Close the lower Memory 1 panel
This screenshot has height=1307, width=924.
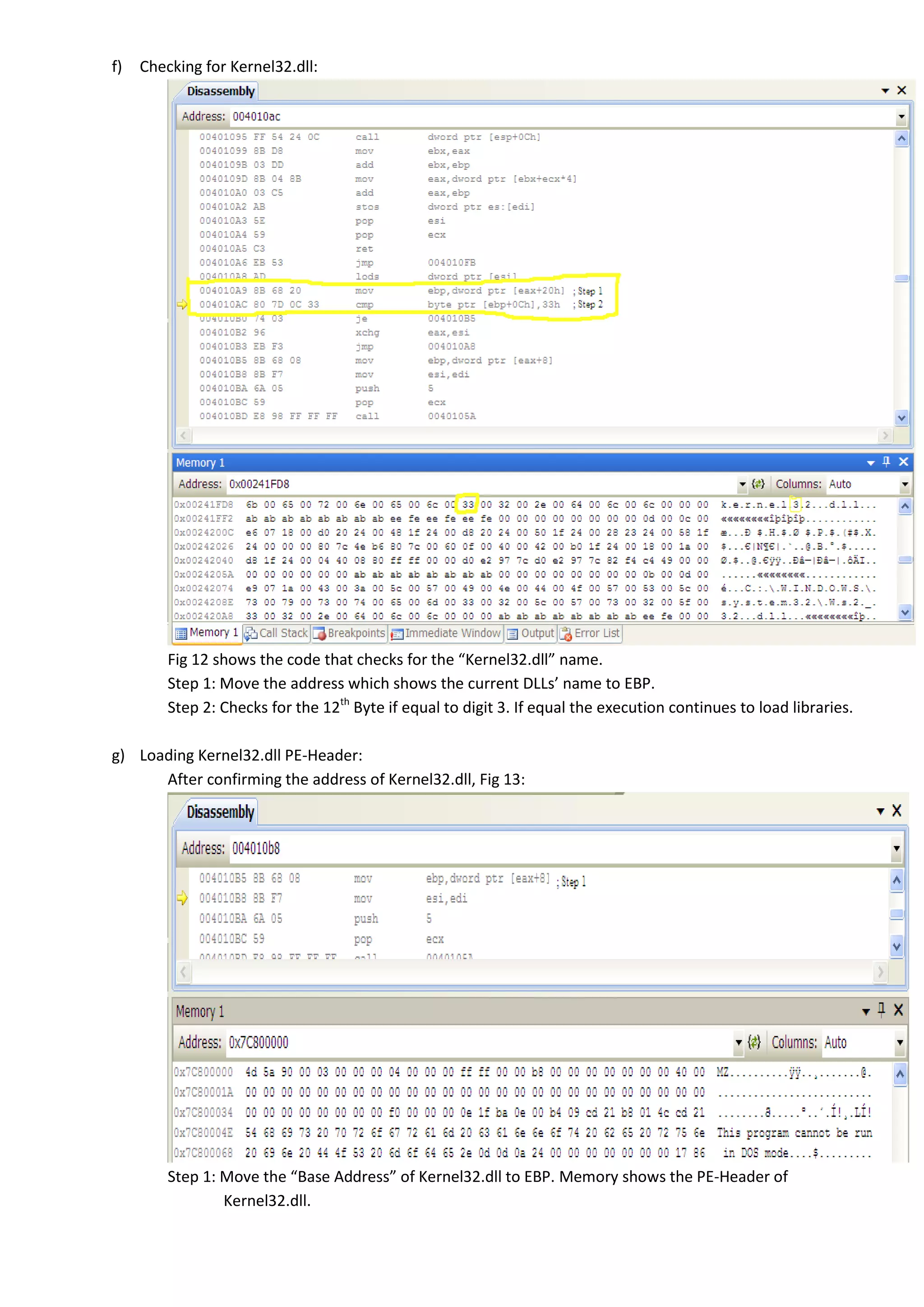coord(898,1010)
